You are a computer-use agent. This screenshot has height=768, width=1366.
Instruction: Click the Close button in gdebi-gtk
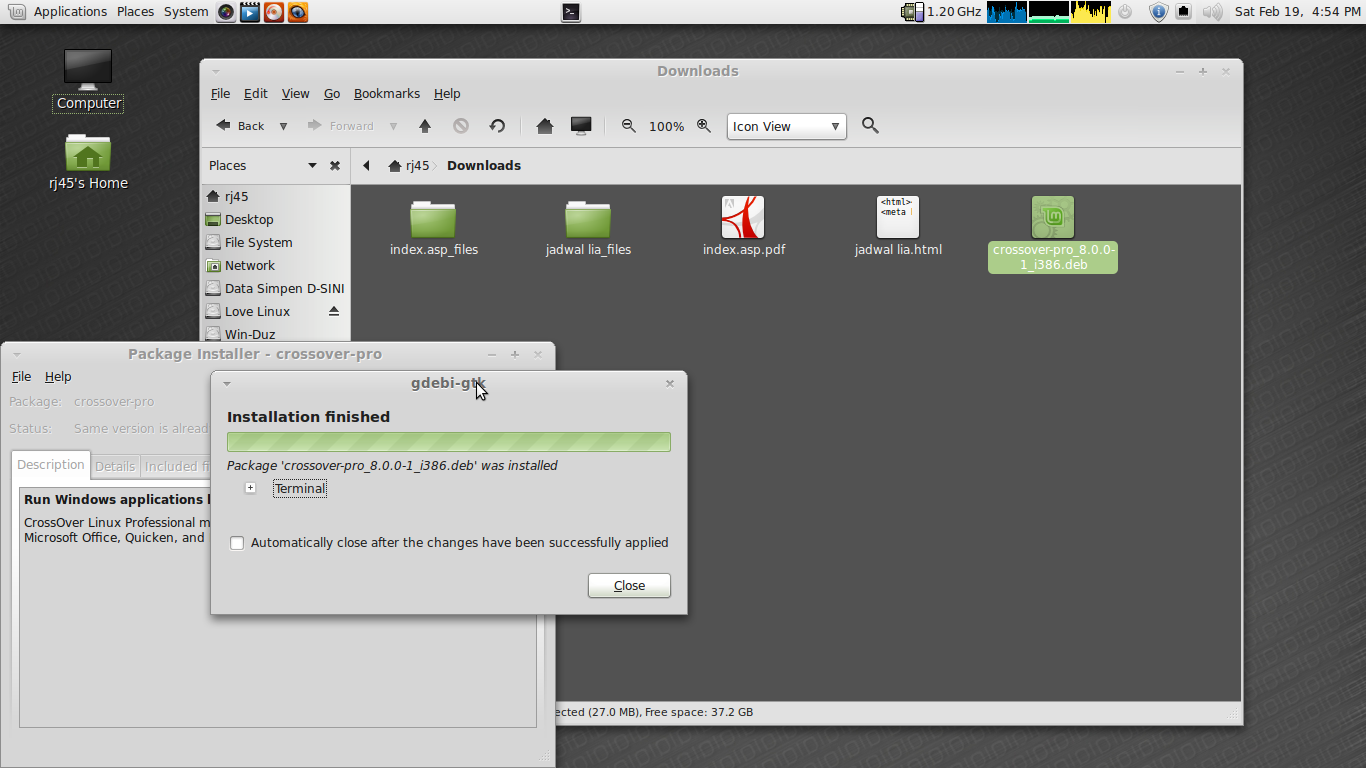(x=629, y=586)
